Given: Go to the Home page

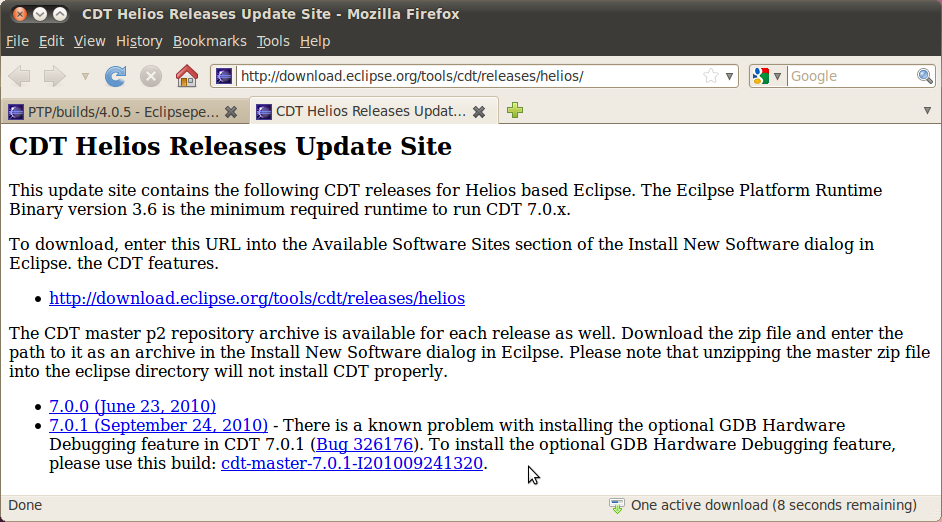Looking at the screenshot, I should (187, 76).
